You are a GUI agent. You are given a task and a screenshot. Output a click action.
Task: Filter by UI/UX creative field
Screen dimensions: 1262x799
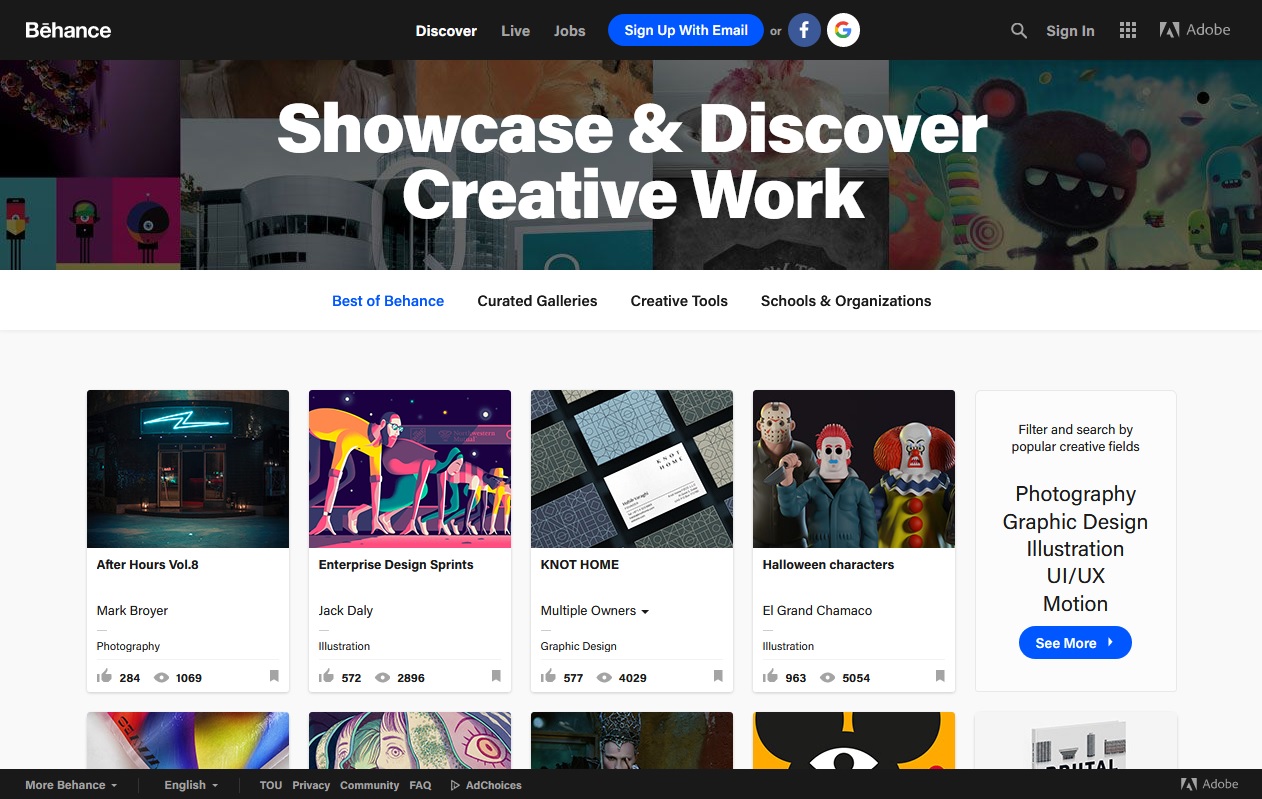coord(1076,576)
